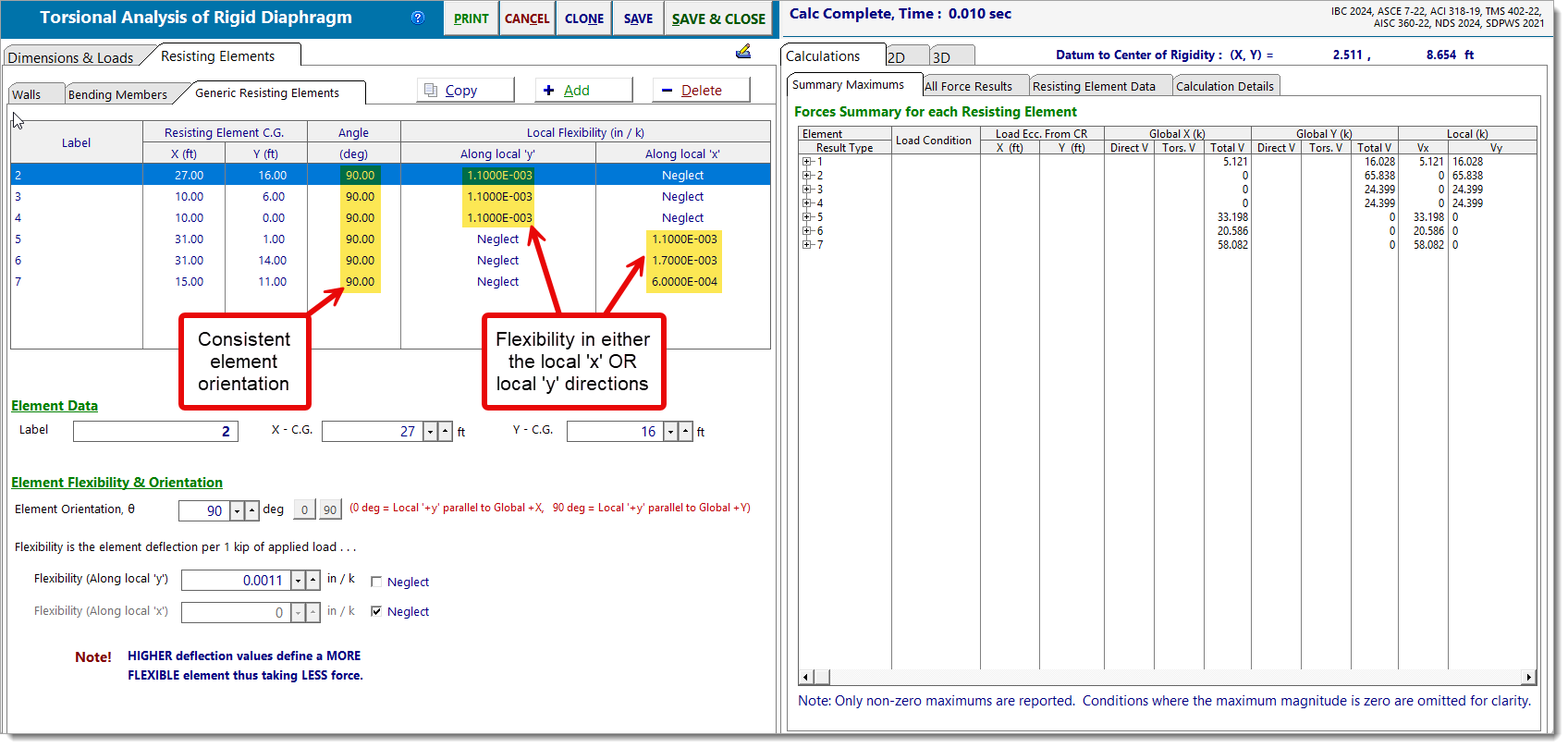This screenshot has height=748, width=1568.
Task: Open the help question mark icon
Action: pyautogui.click(x=418, y=18)
